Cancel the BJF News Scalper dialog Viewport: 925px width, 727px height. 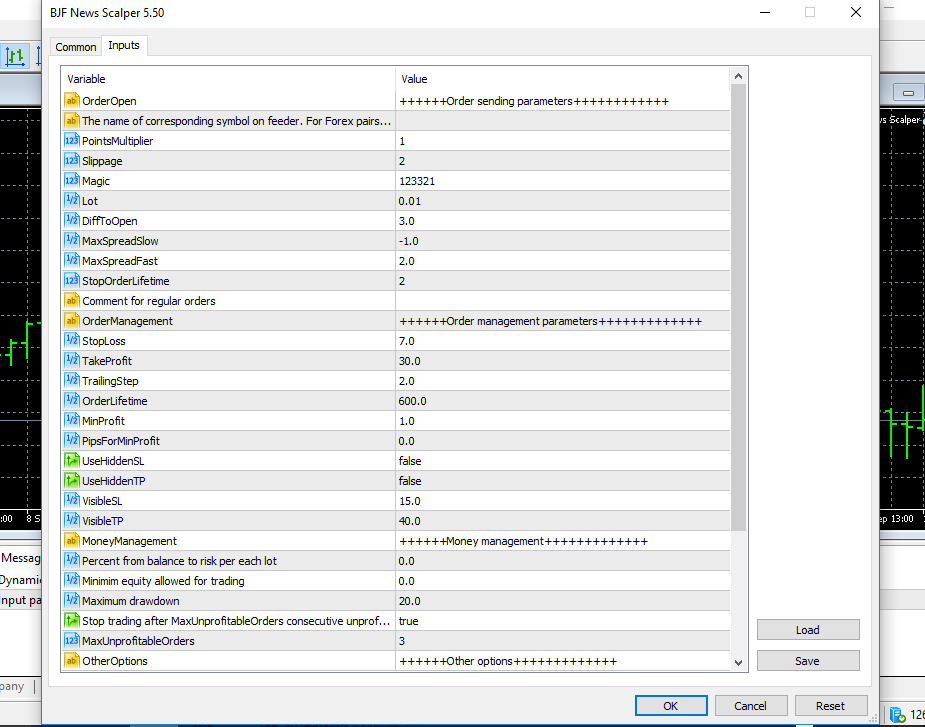pyautogui.click(x=750, y=706)
